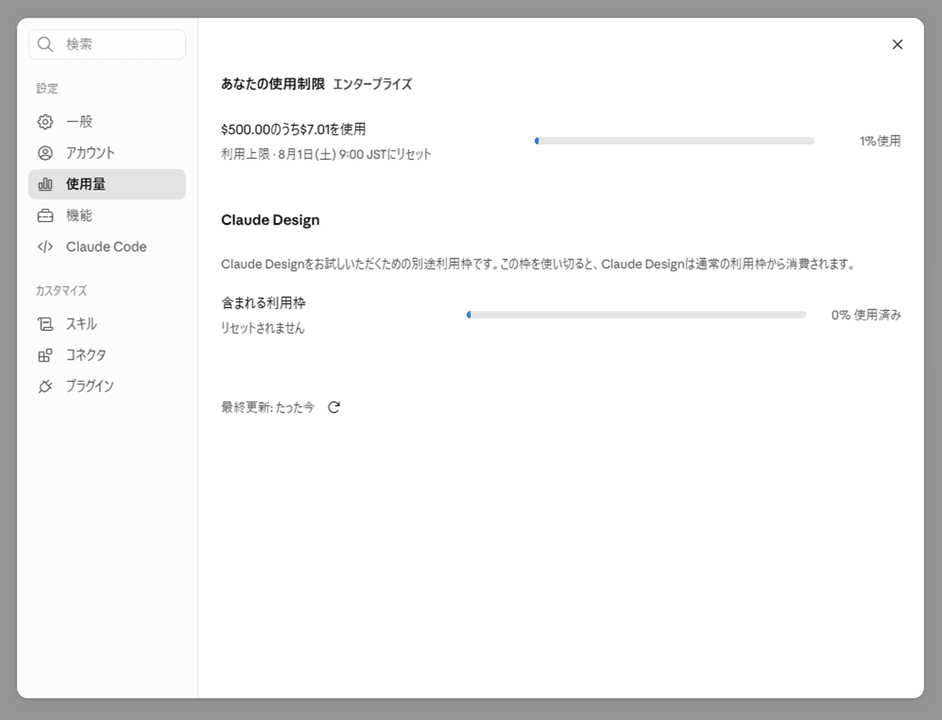This screenshot has height=720, width=942.
Task: Click the refresh icon next to 最終更新
Action: pos(334,407)
